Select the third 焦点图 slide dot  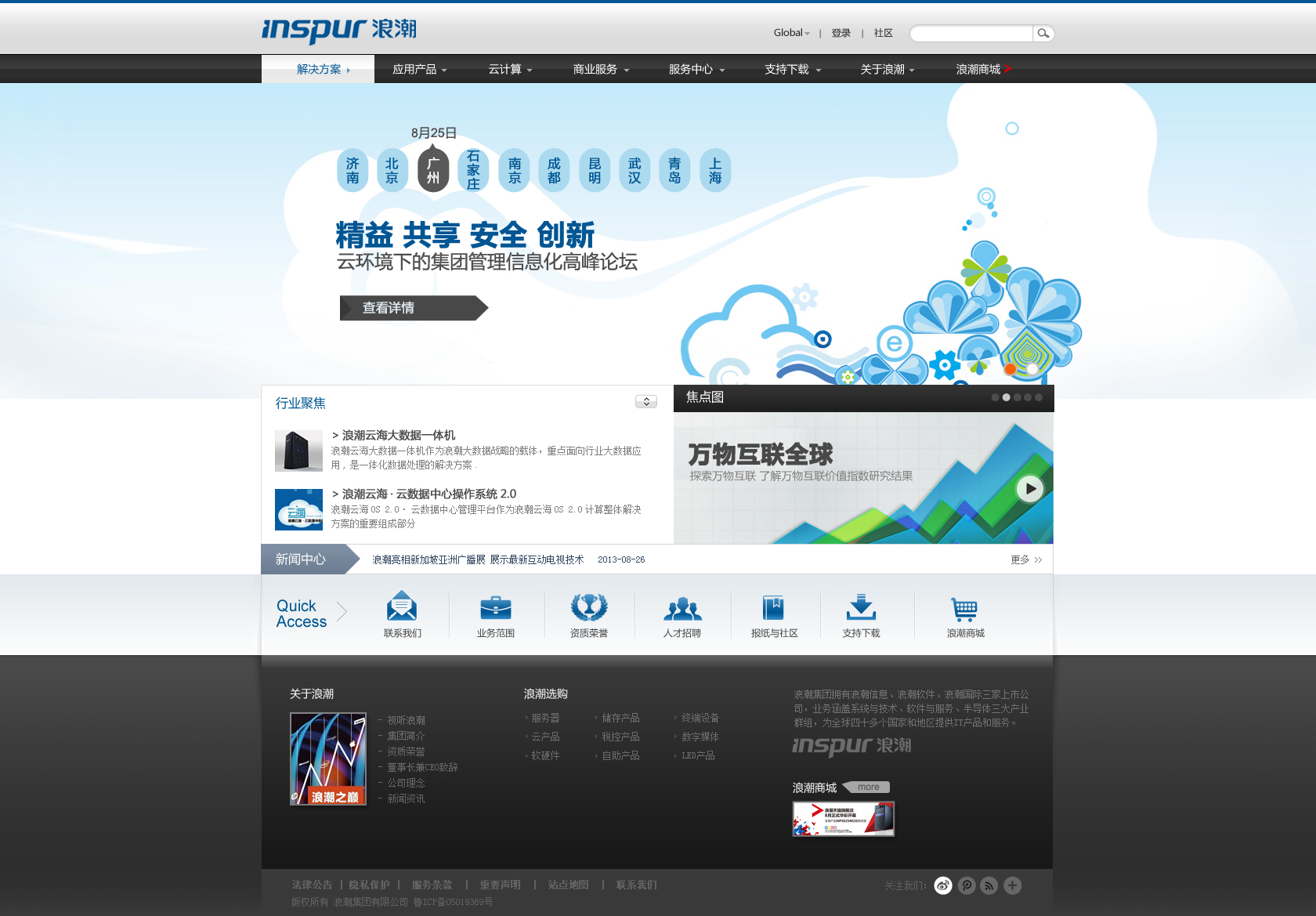tap(1017, 397)
